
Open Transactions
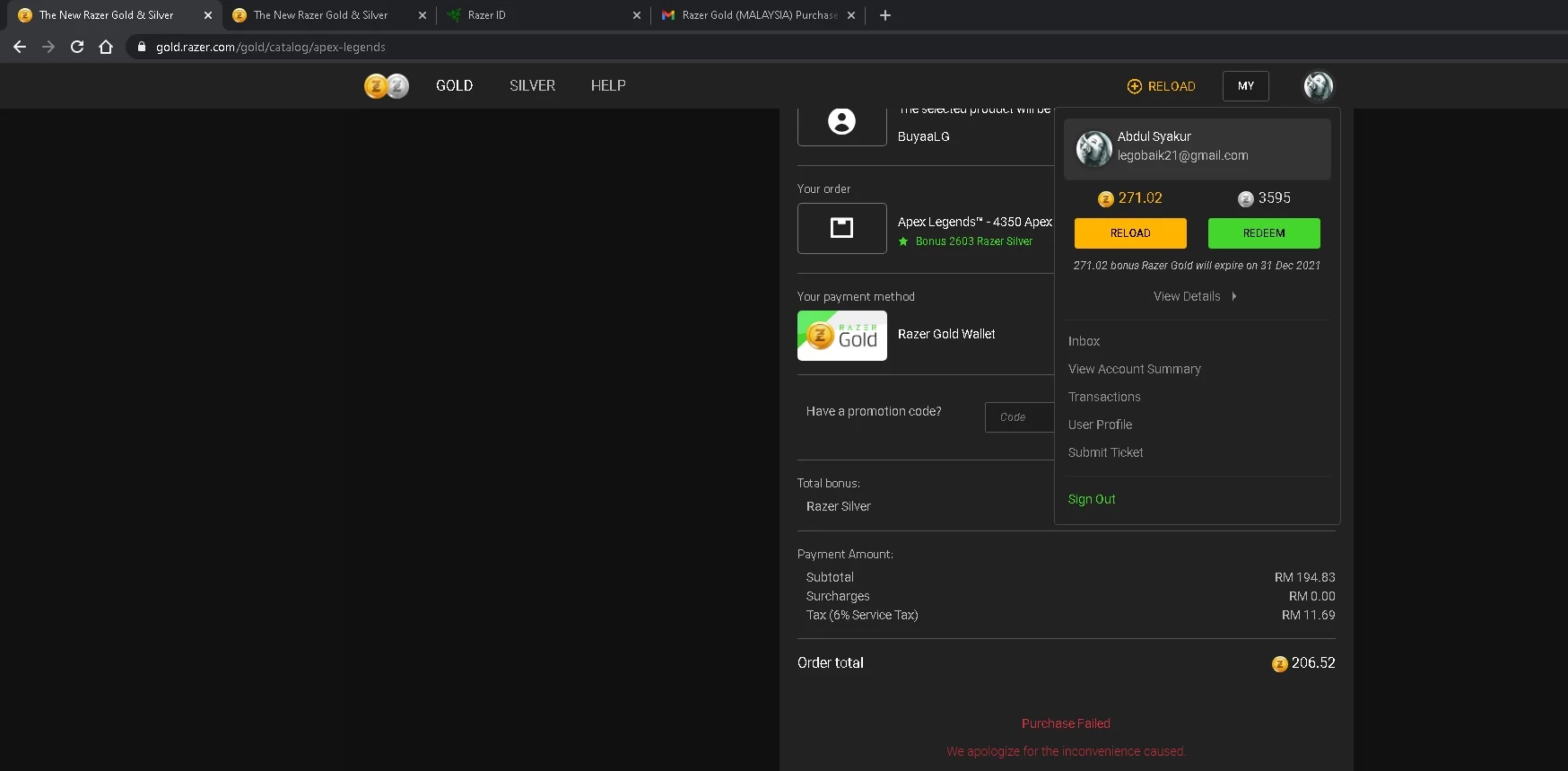[x=1104, y=397]
